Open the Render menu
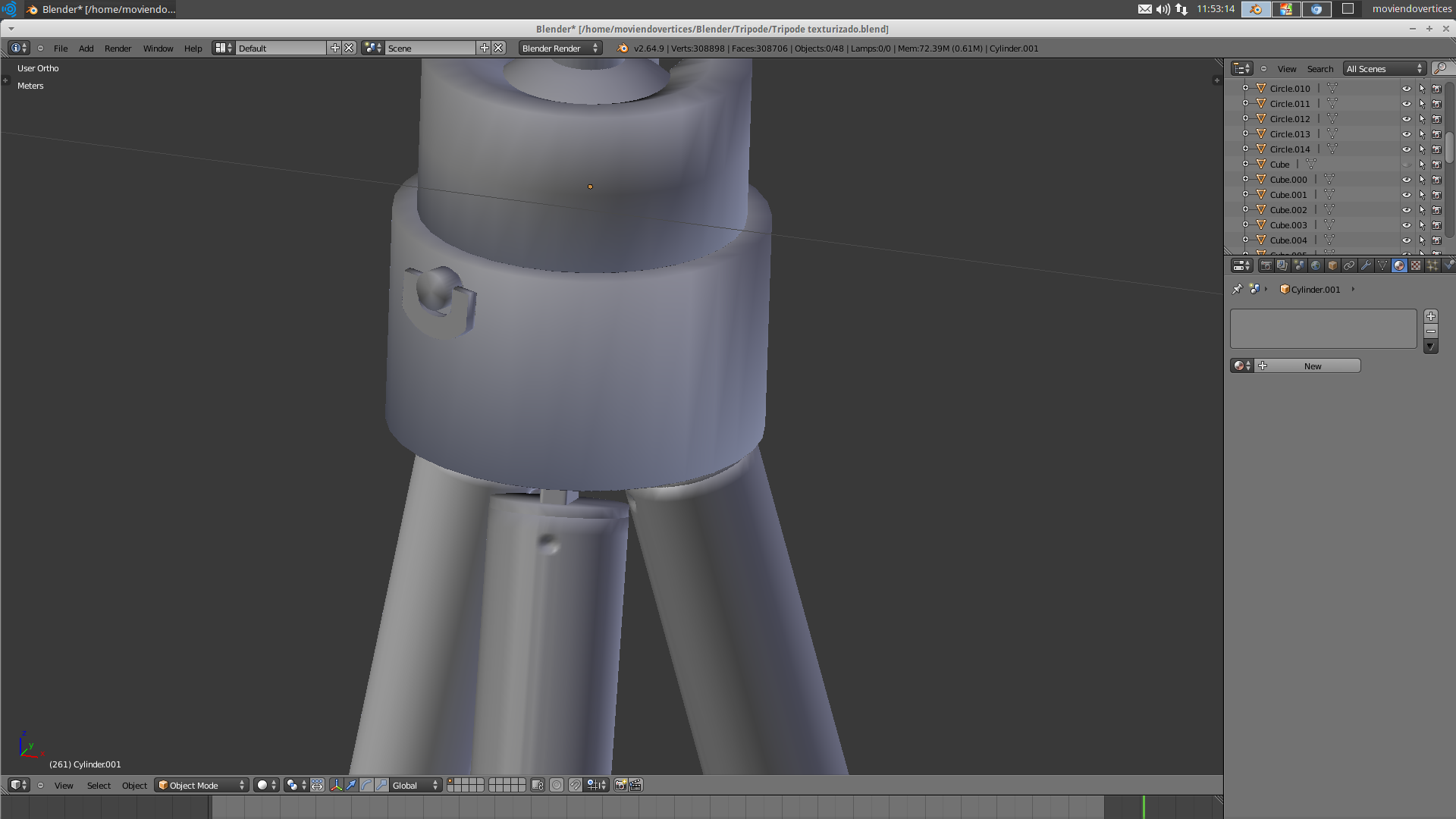The image size is (1456, 819). coord(118,49)
